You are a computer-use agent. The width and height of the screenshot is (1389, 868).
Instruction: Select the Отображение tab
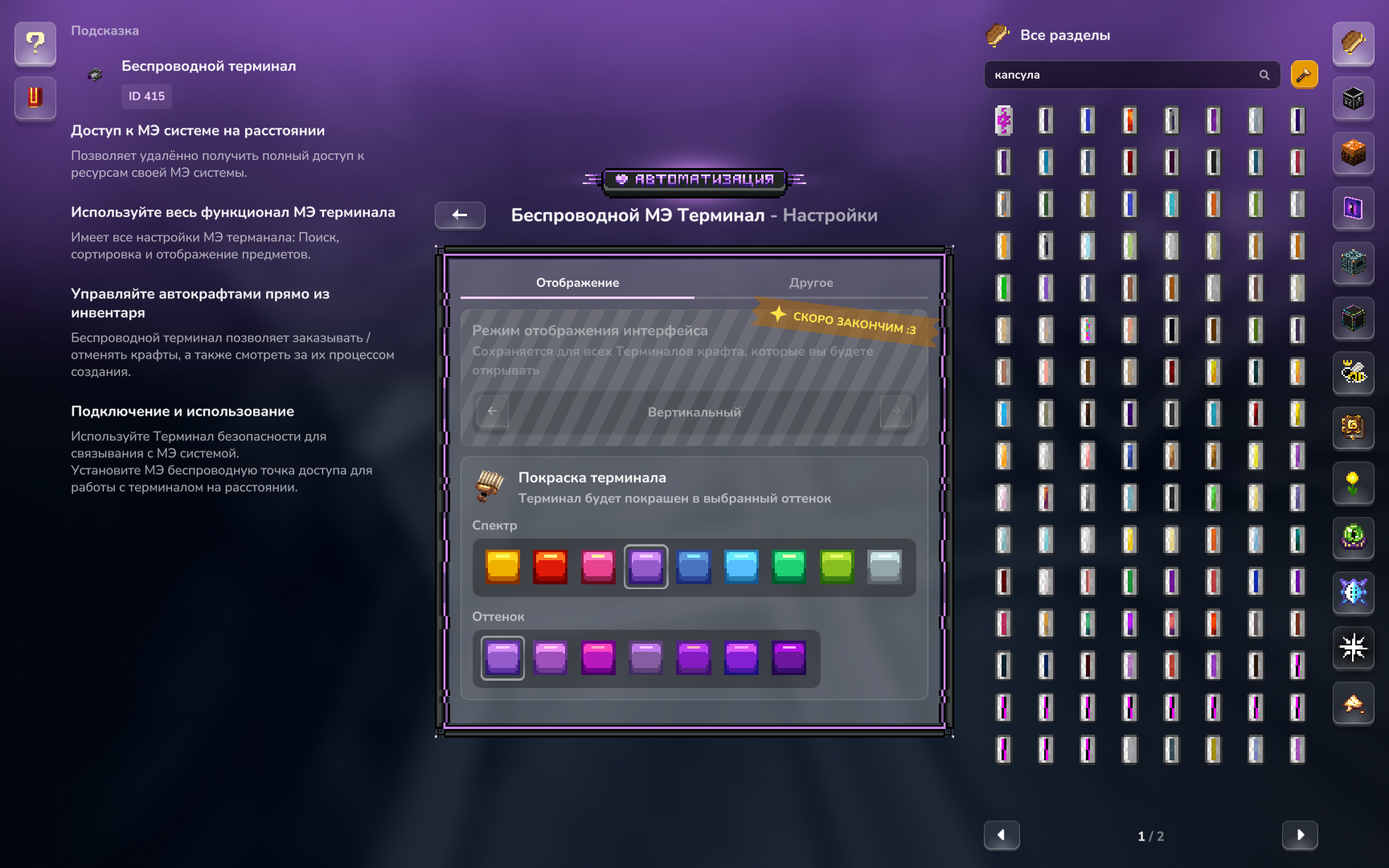[577, 283]
